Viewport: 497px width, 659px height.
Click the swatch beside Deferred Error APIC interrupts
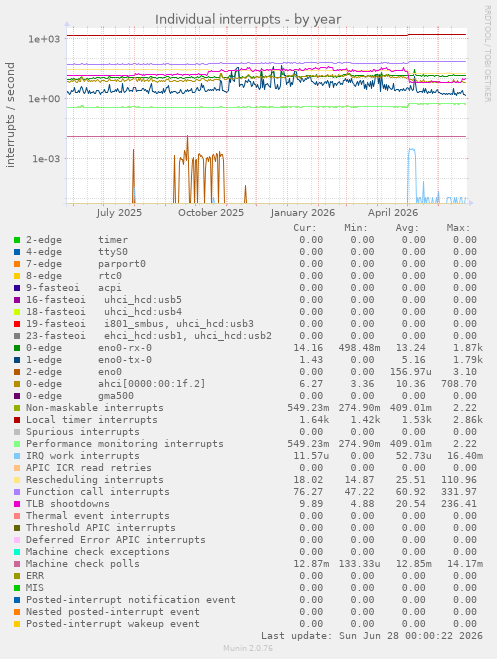click(x=17, y=540)
